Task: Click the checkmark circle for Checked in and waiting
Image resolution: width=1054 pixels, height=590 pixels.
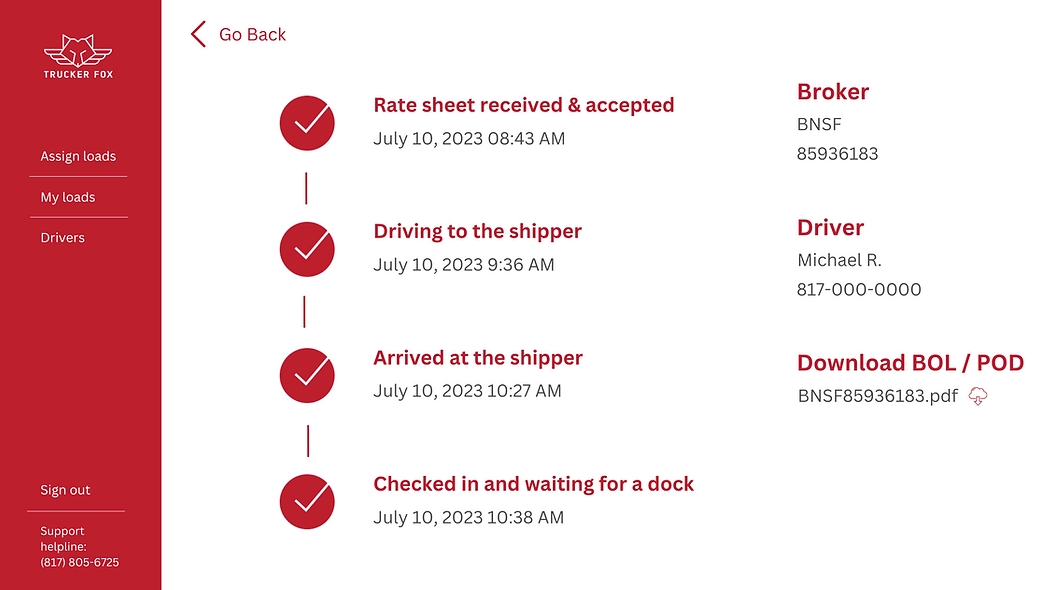Action: [x=307, y=501]
